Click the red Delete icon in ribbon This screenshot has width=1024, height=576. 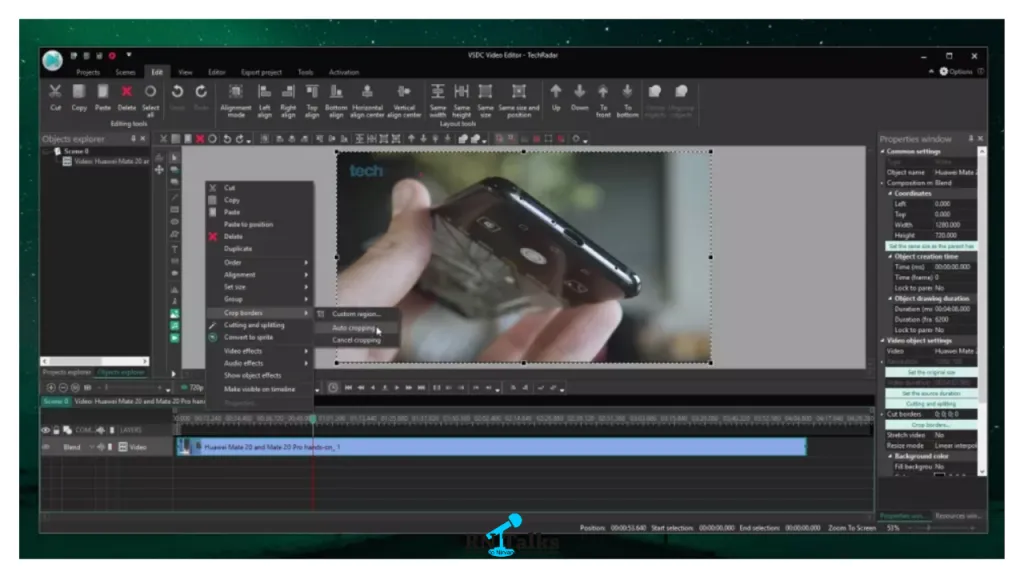click(127, 91)
